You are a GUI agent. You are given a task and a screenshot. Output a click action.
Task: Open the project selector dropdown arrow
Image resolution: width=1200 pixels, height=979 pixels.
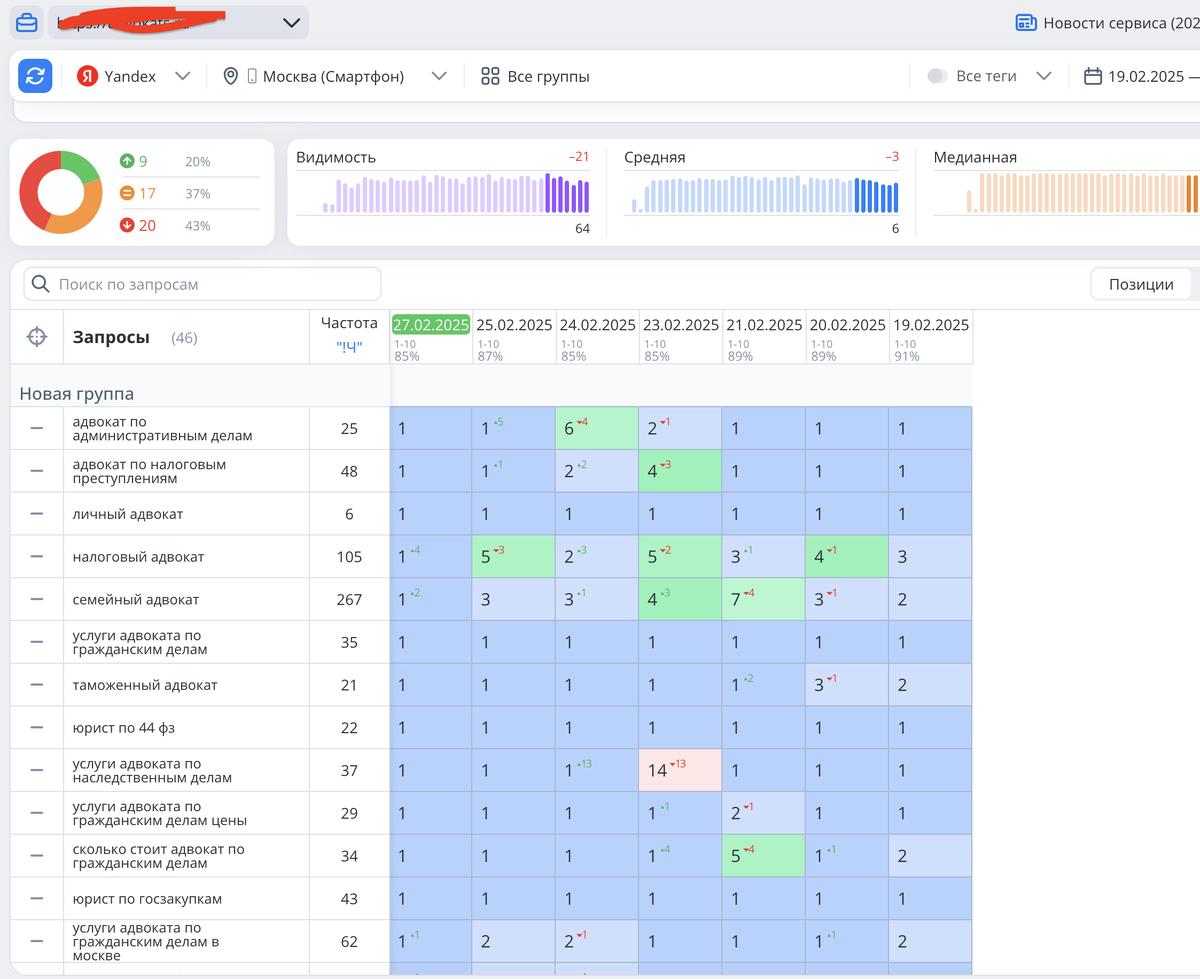tap(292, 23)
